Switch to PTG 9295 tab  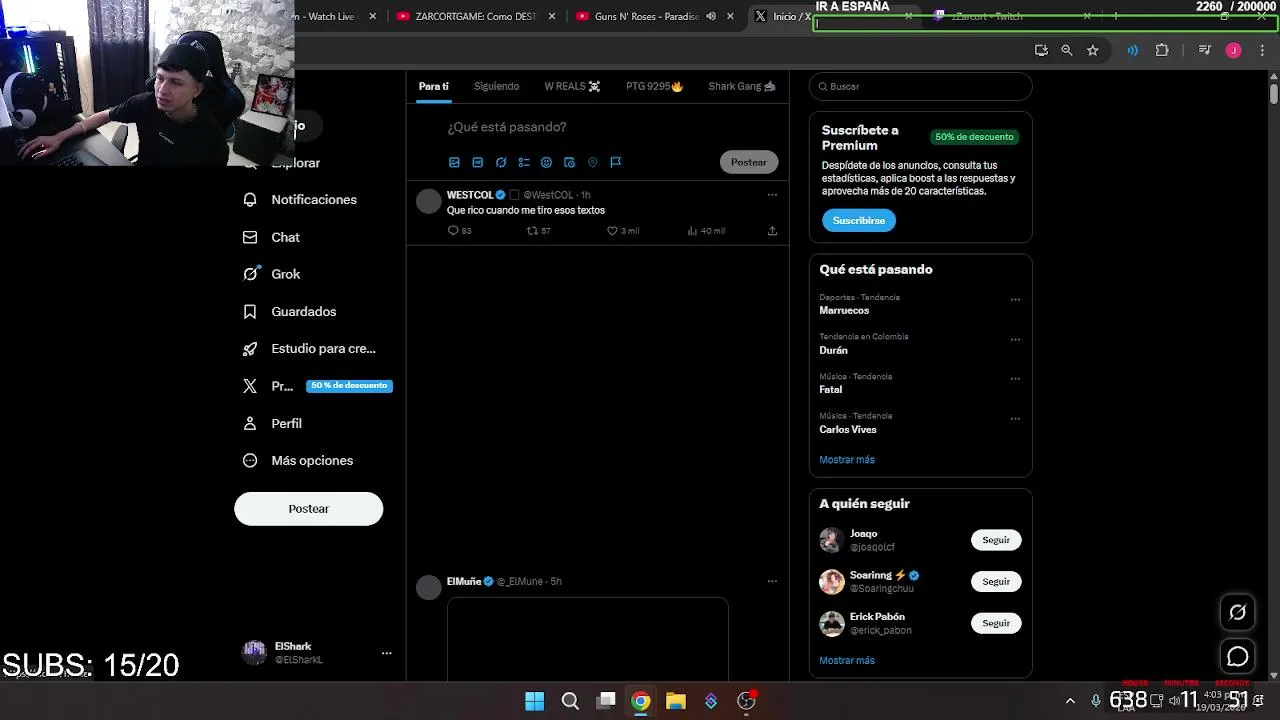pos(654,86)
